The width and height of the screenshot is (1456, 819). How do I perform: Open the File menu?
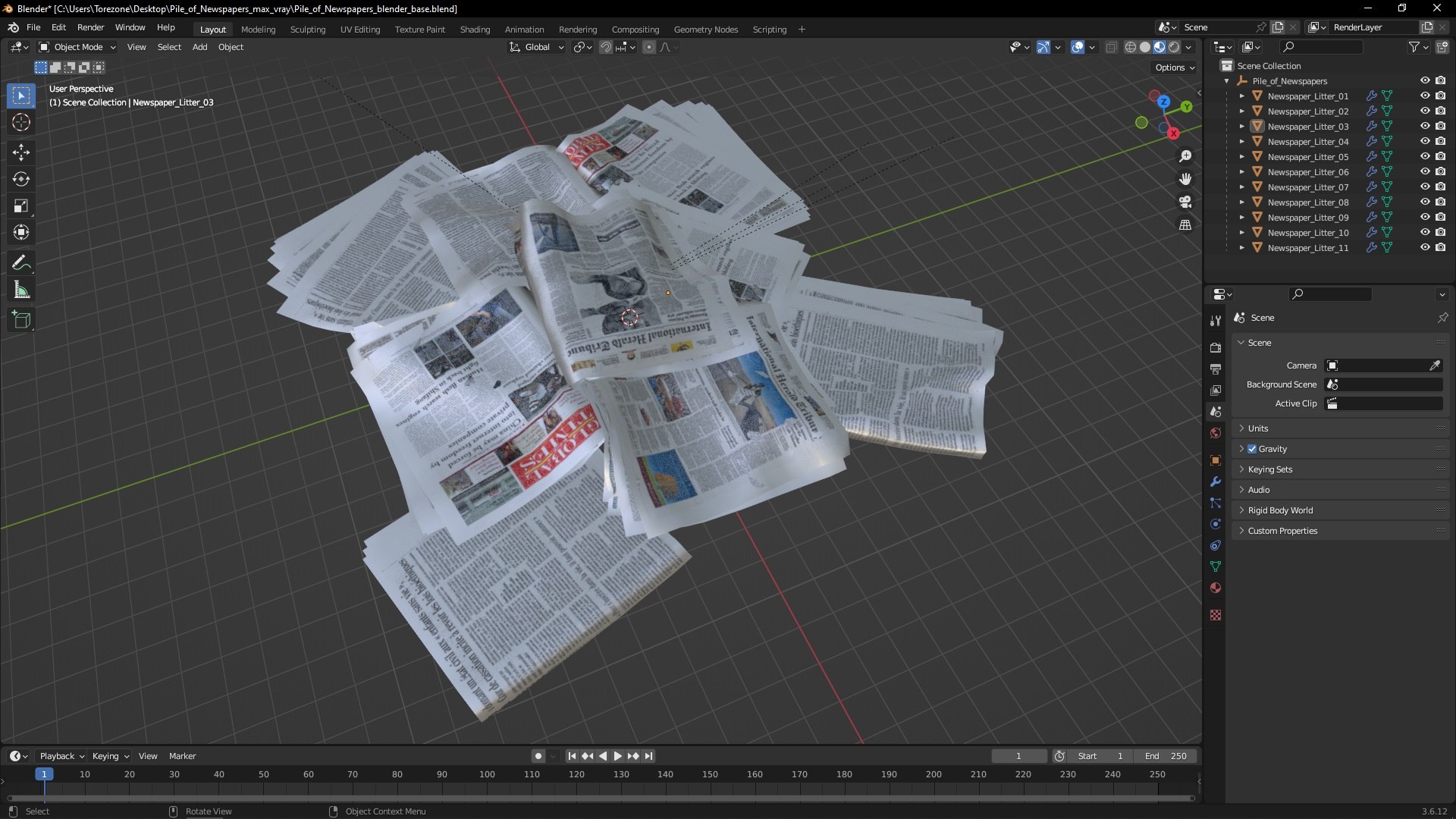(x=33, y=27)
